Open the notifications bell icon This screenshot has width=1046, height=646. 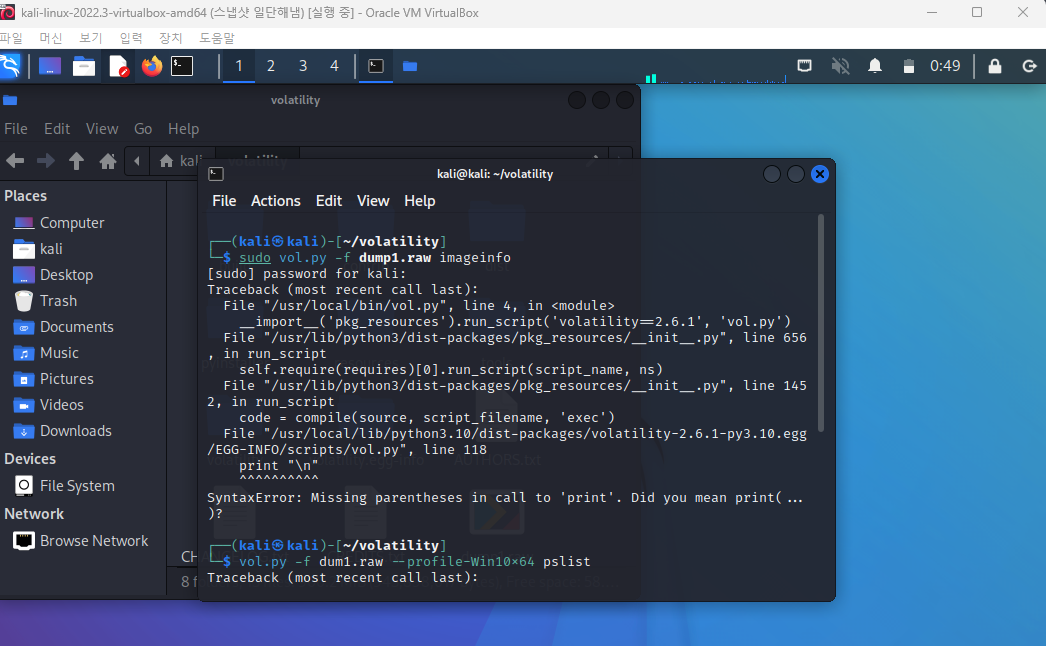tap(875, 66)
